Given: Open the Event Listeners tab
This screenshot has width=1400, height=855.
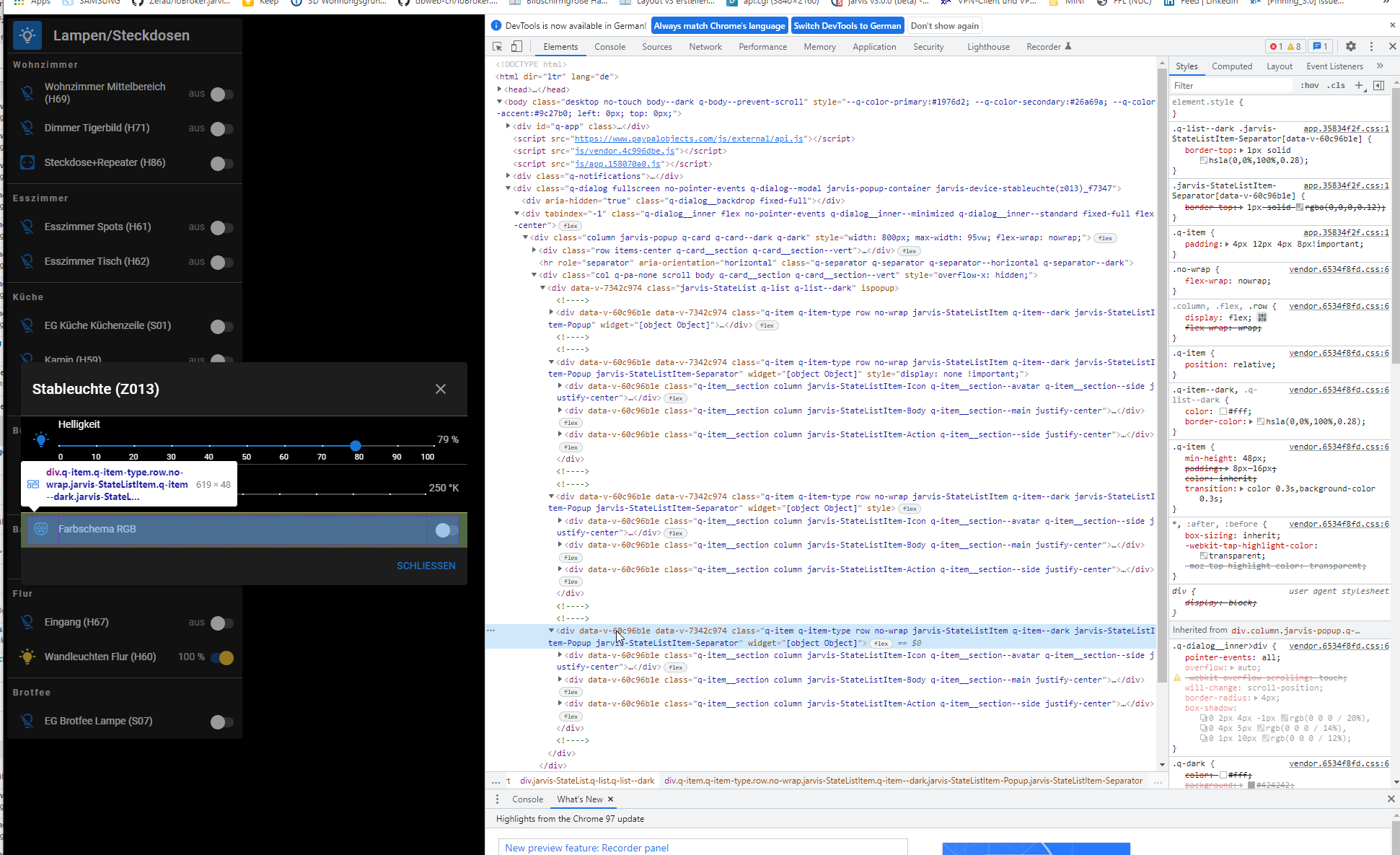Looking at the screenshot, I should pos(1334,66).
